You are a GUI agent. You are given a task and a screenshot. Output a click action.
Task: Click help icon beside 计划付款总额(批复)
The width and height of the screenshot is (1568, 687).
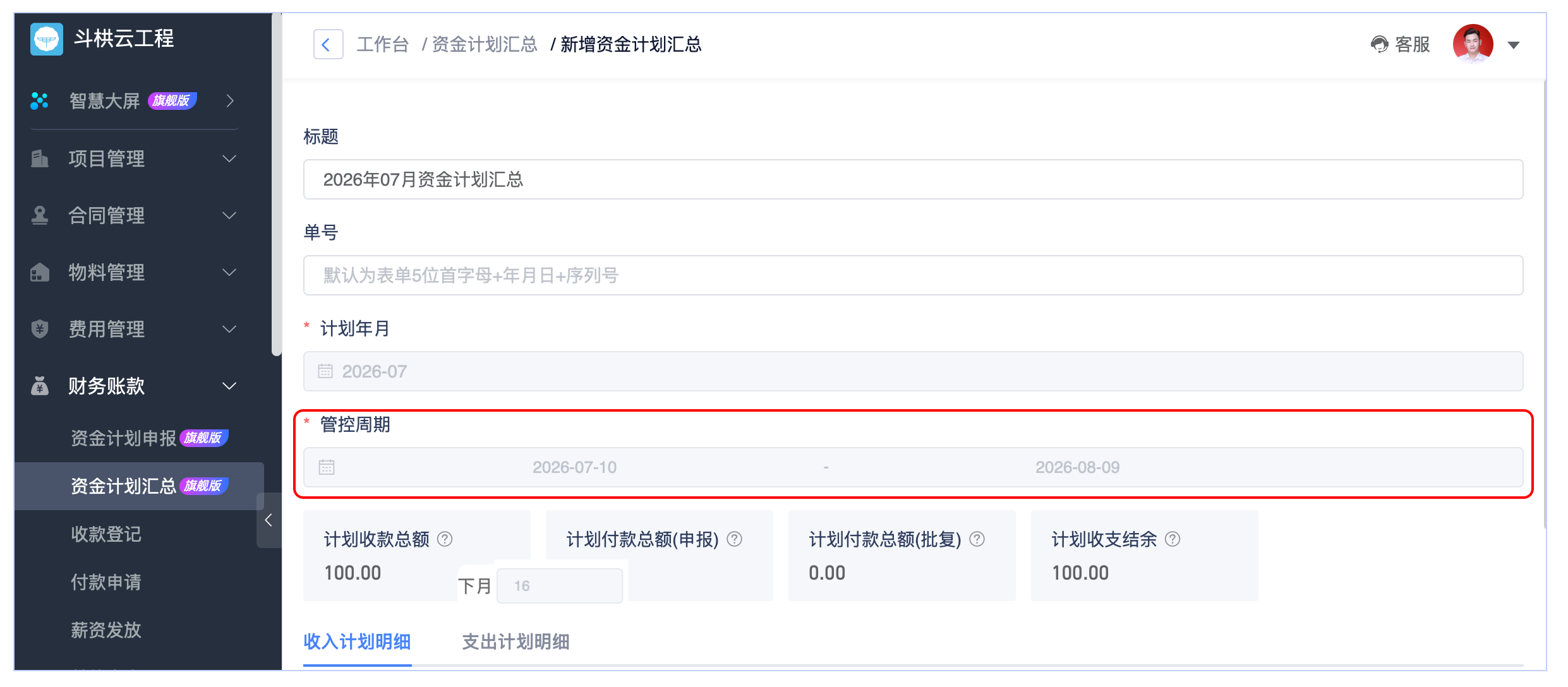(977, 539)
